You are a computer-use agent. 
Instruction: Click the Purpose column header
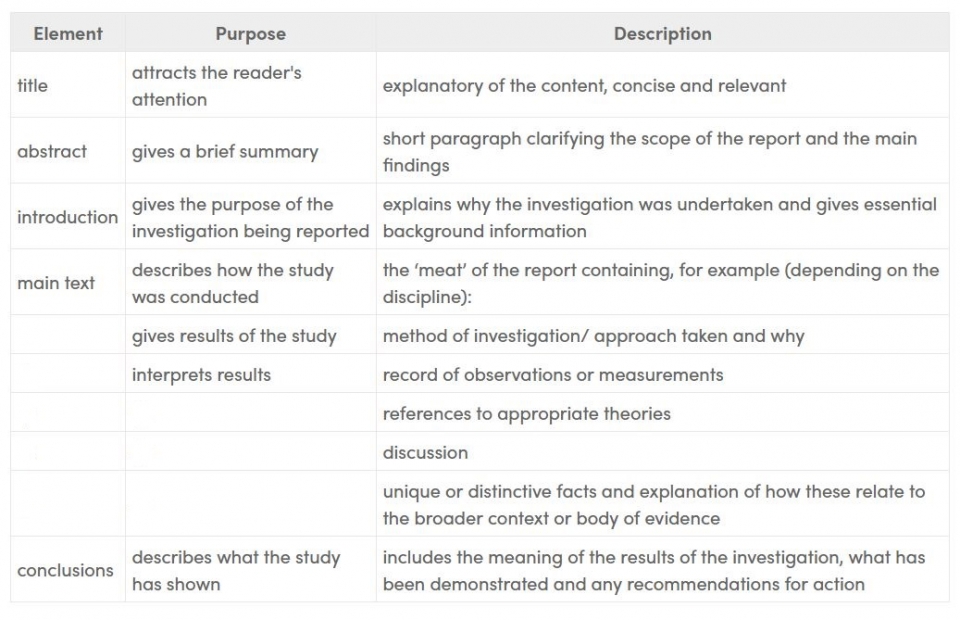tap(250, 34)
